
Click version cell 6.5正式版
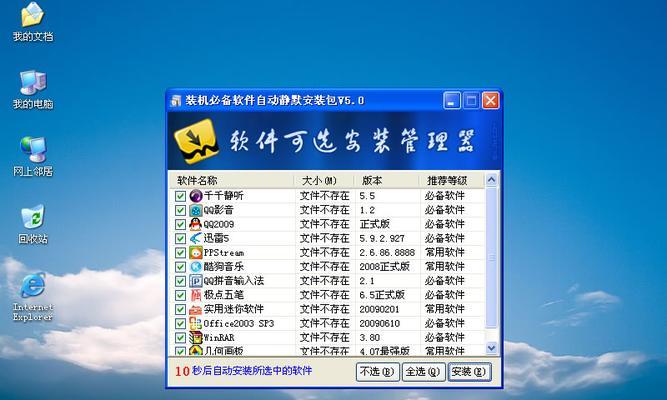[x=382, y=295]
